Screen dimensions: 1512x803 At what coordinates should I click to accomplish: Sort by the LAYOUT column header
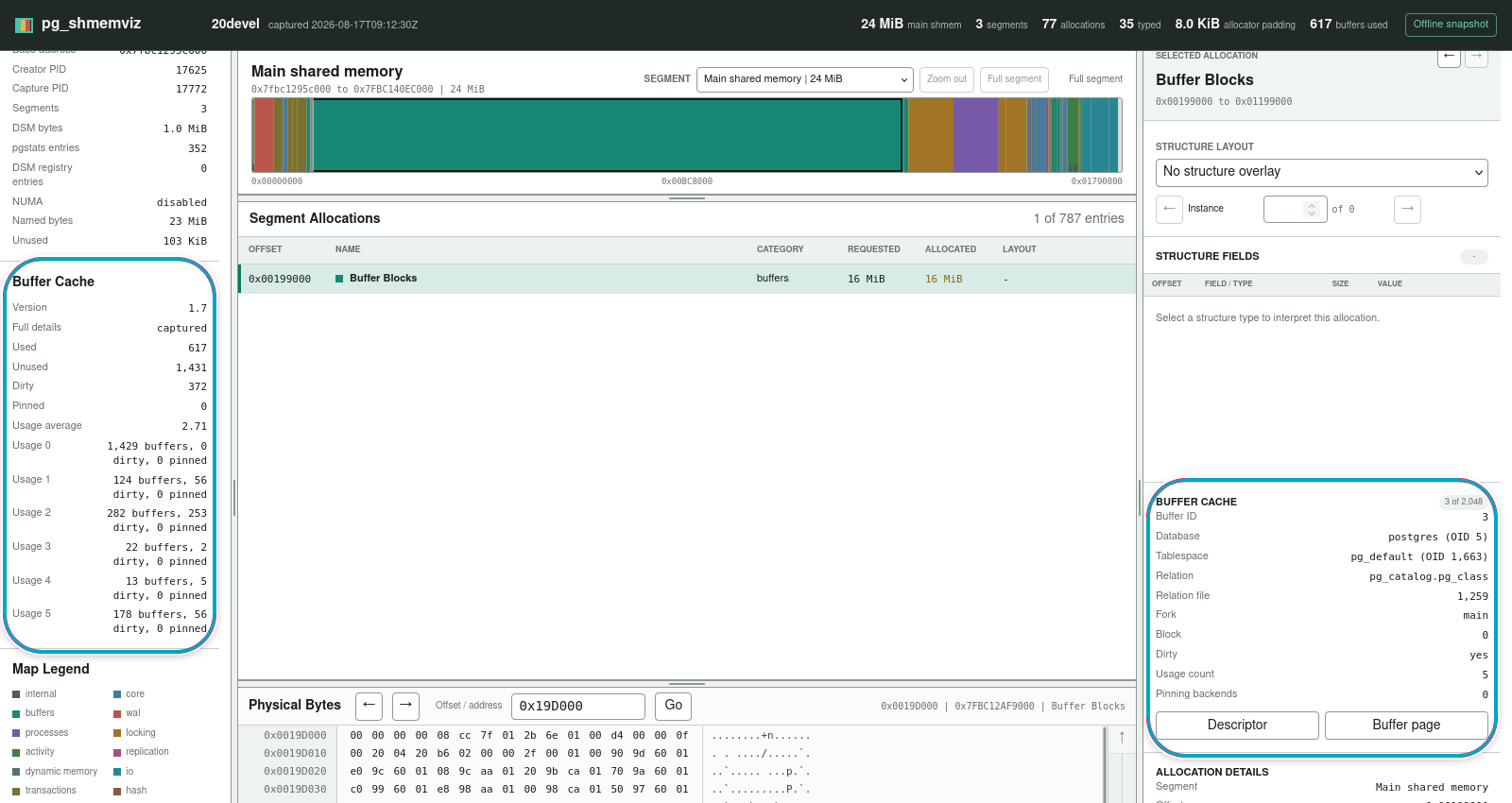coord(1020,249)
